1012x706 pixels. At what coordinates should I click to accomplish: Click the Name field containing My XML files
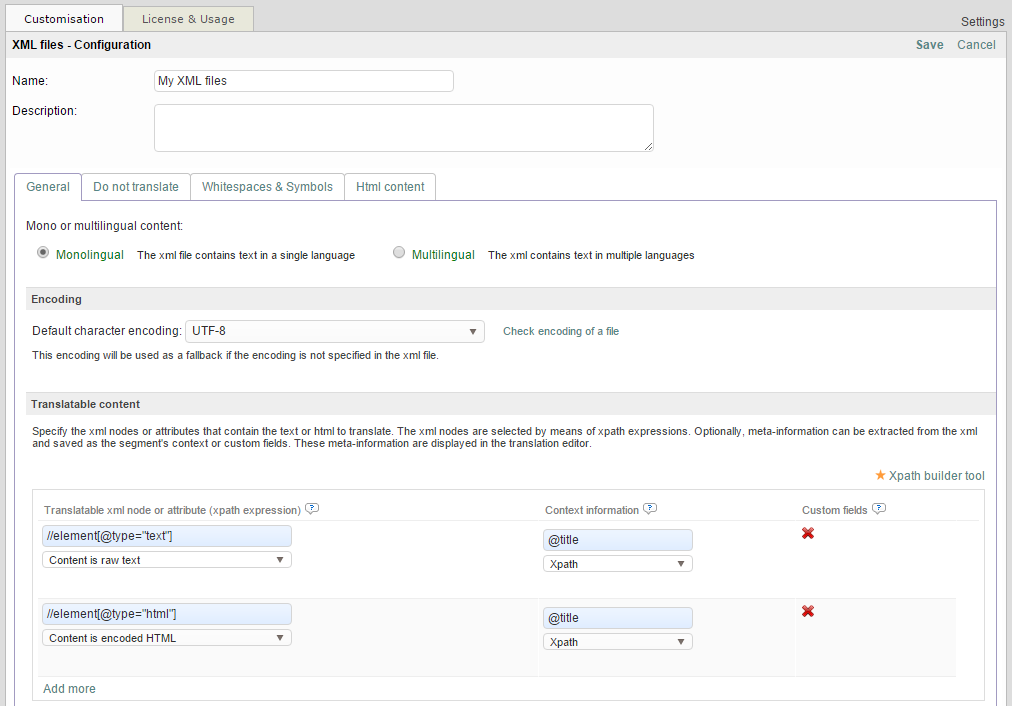303,81
